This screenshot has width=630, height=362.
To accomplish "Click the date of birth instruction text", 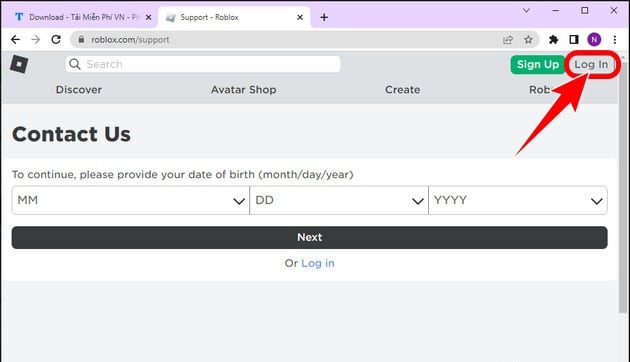I will point(183,175).
